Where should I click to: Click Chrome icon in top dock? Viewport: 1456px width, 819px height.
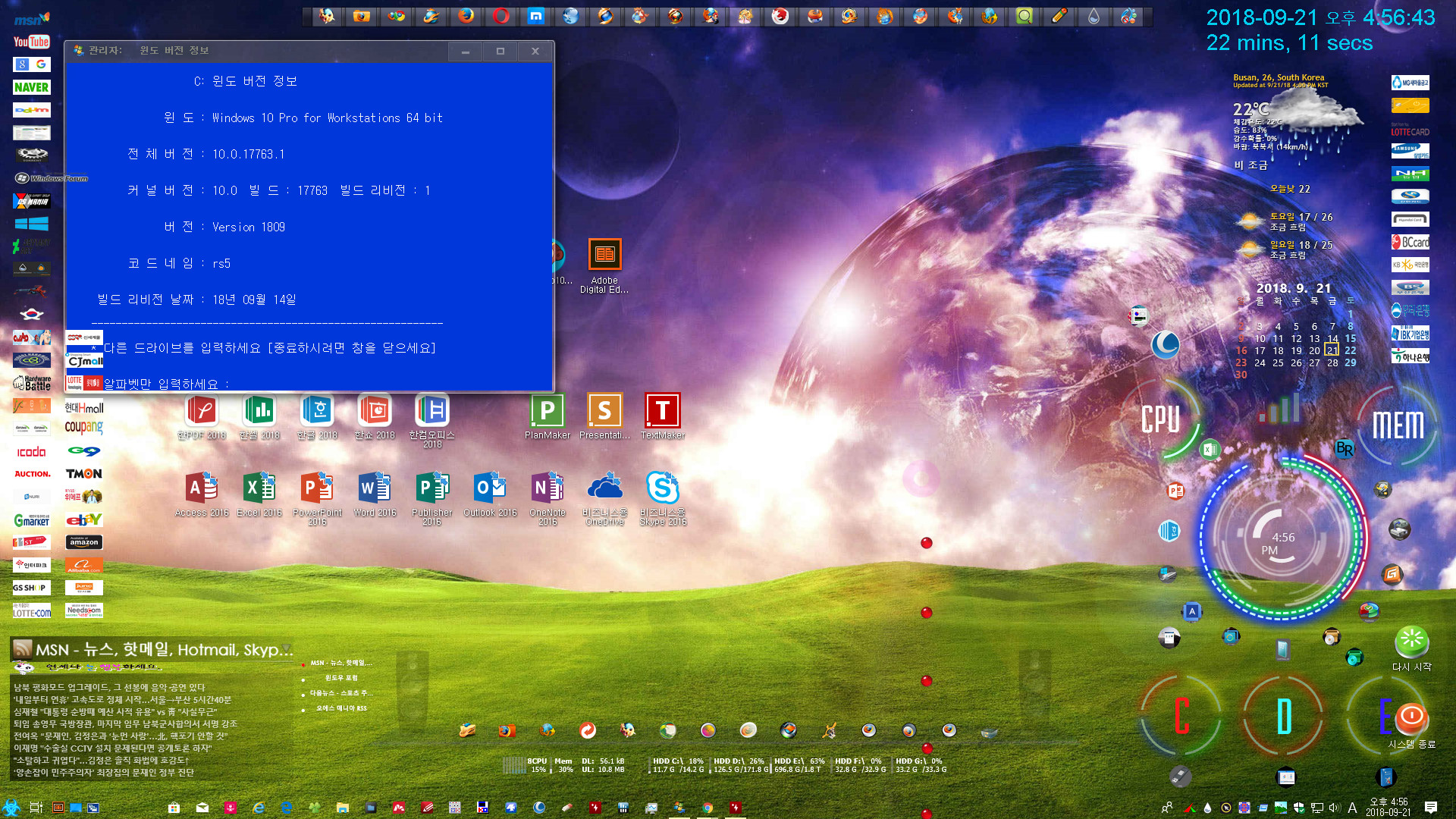(x=397, y=16)
